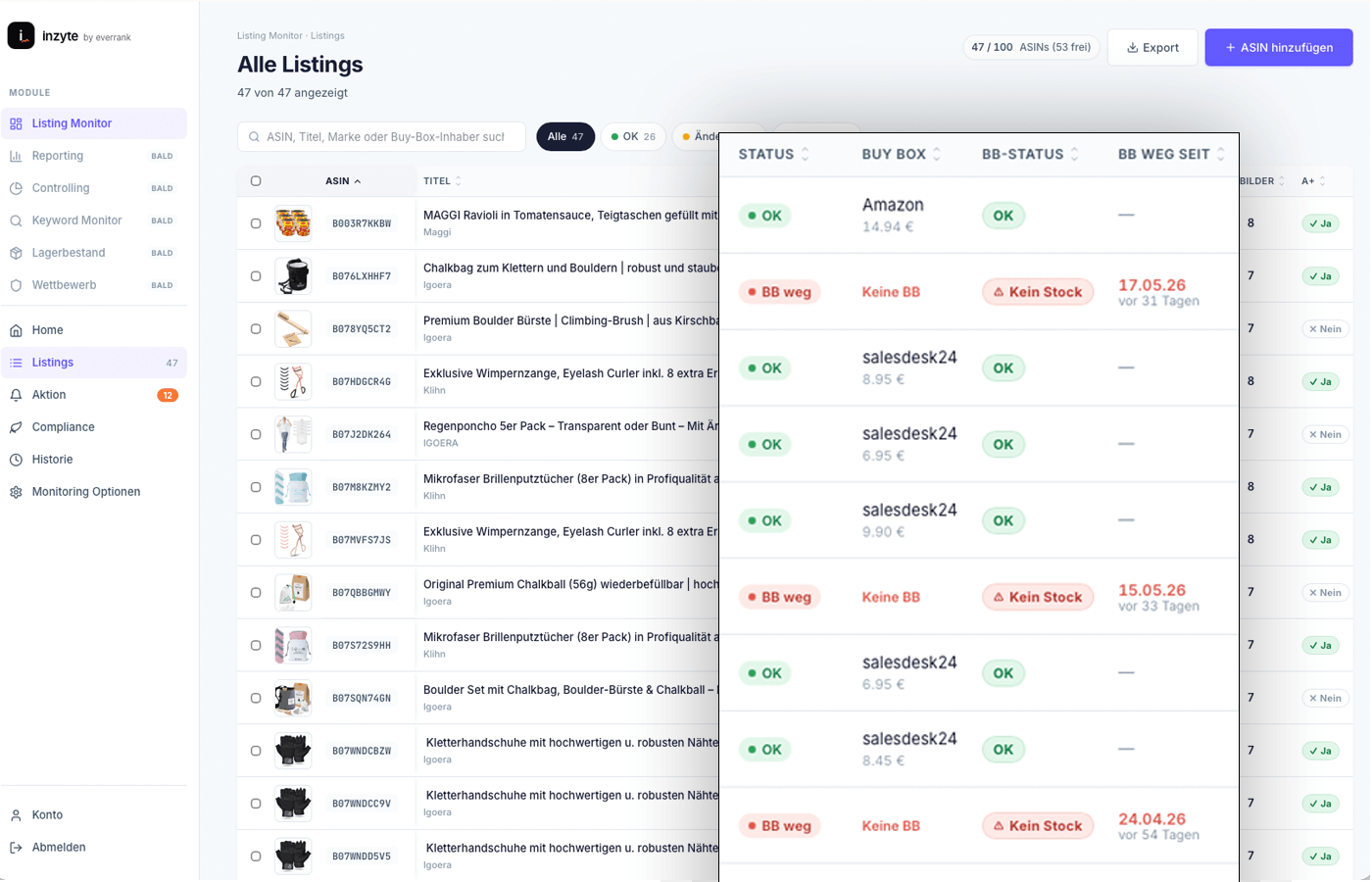Sort by ASIN column header
This screenshot has width=1372, height=882.
click(x=343, y=181)
